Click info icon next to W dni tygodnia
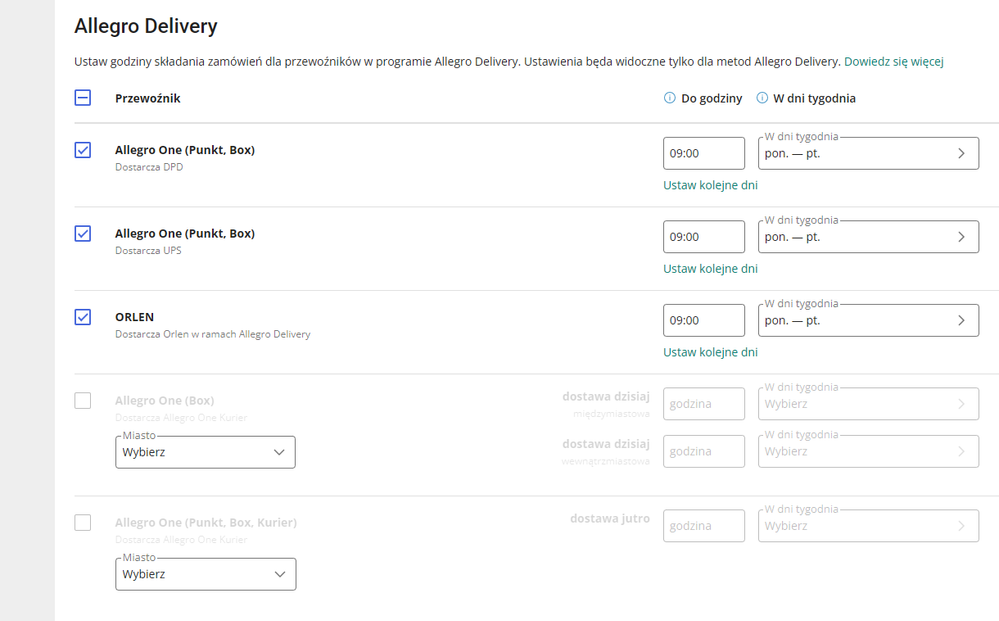Image resolution: width=999 pixels, height=621 pixels. coord(762,98)
